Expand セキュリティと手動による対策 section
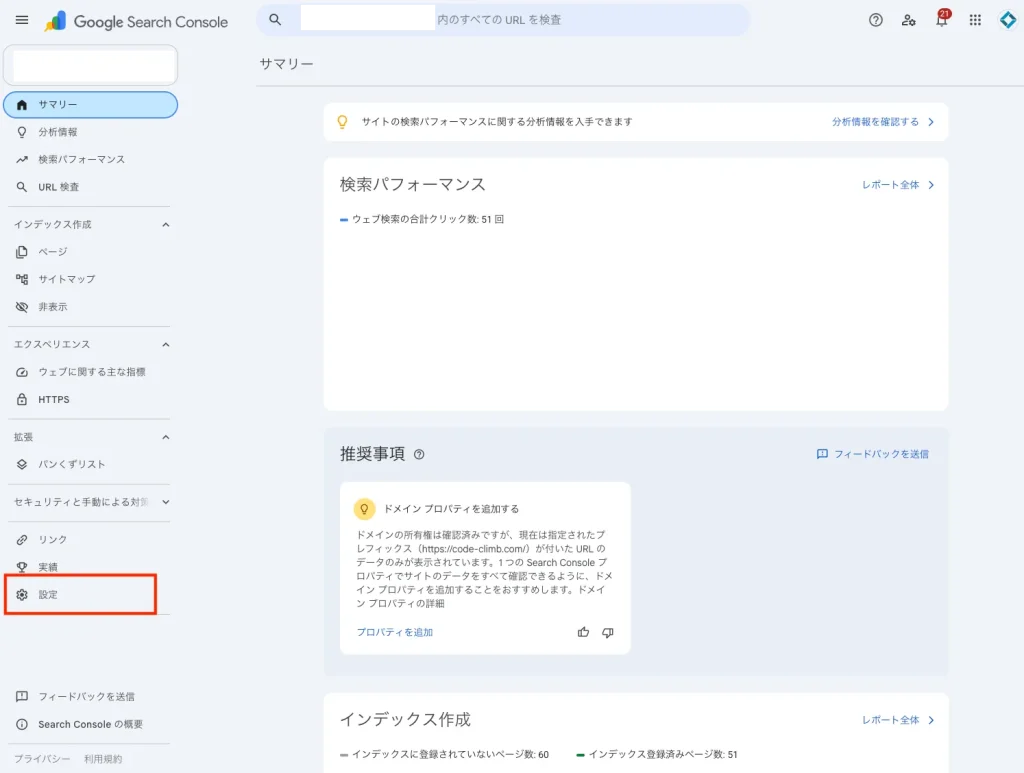Image resolution: width=1024 pixels, height=773 pixels. tap(166, 502)
